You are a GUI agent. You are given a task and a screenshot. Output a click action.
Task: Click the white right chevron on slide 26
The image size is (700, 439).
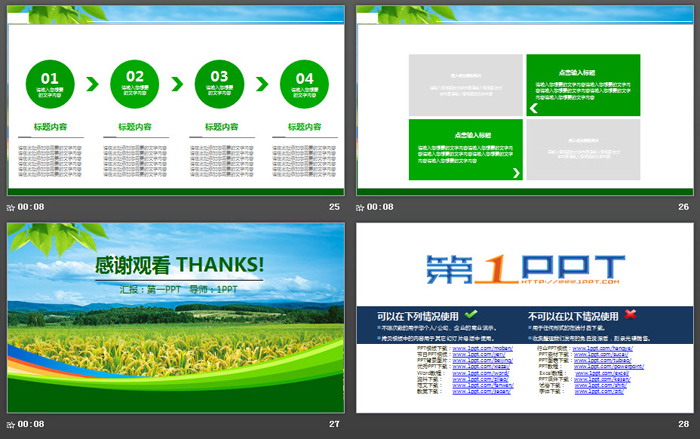click(x=516, y=173)
